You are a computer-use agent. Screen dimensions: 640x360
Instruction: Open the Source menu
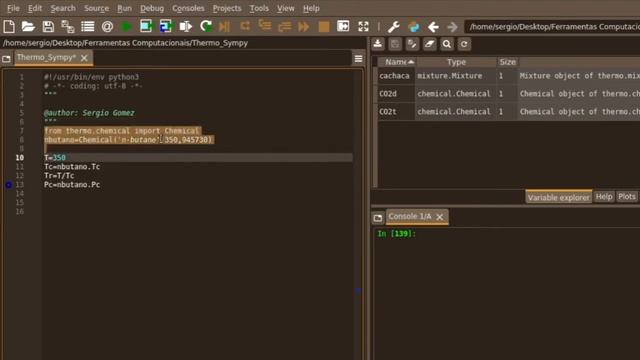pos(96,9)
